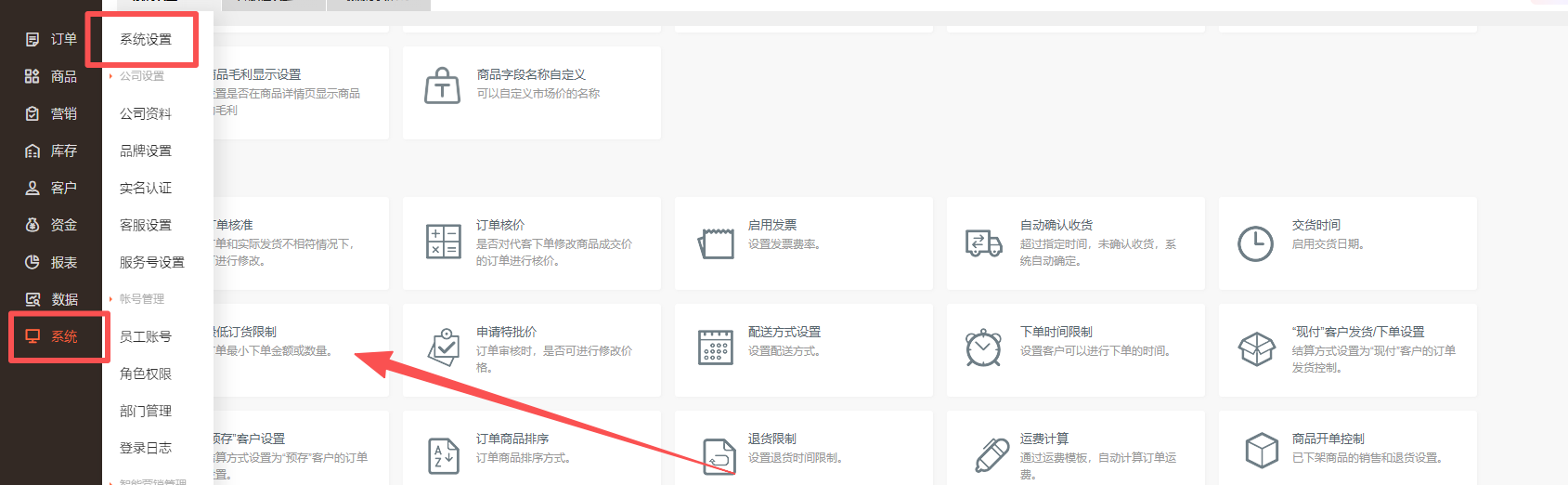This screenshot has height=485, width=1568.
Task: Click the 订单 sidebar icon
Action: tap(32, 39)
